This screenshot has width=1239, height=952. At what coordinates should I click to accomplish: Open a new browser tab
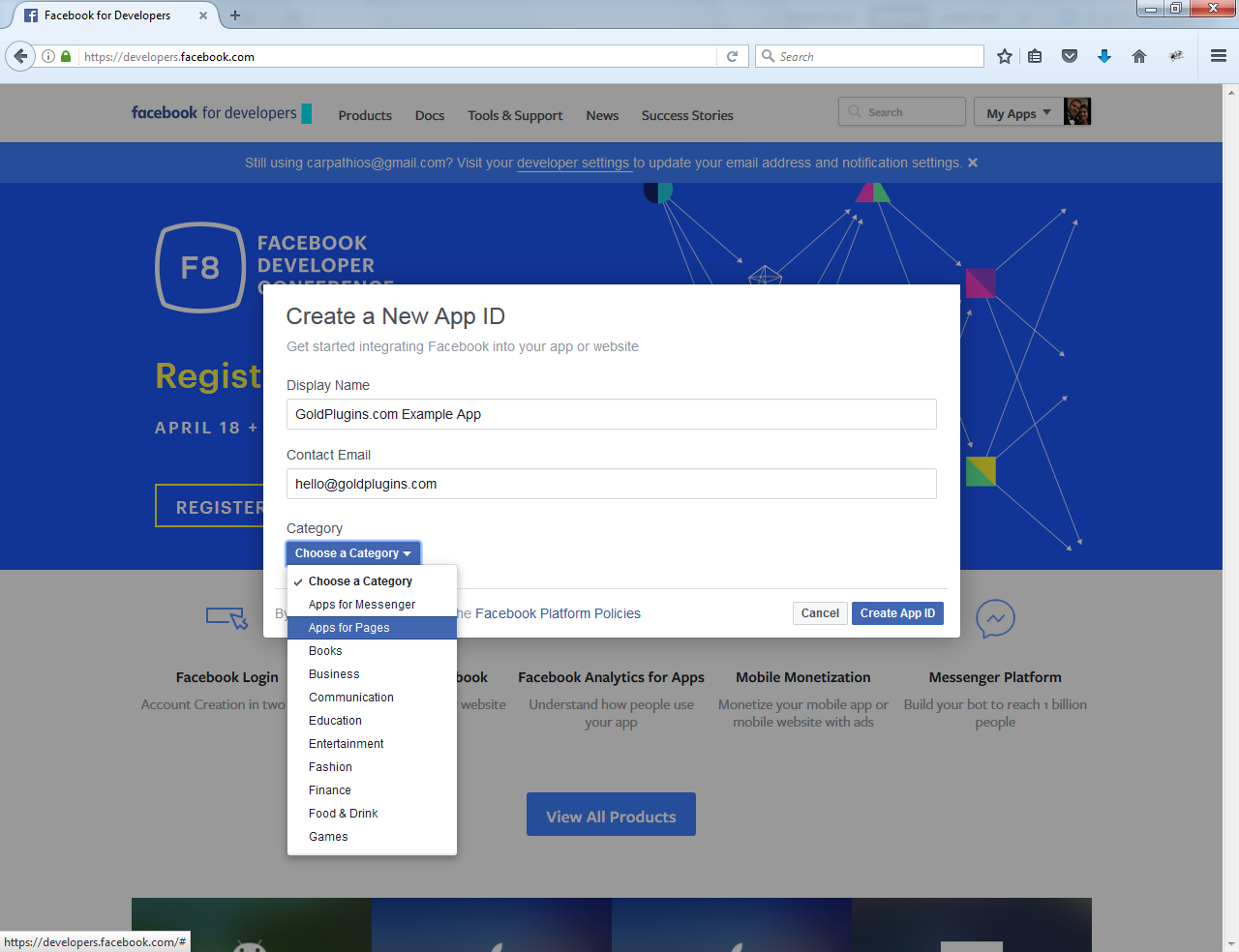click(x=235, y=15)
